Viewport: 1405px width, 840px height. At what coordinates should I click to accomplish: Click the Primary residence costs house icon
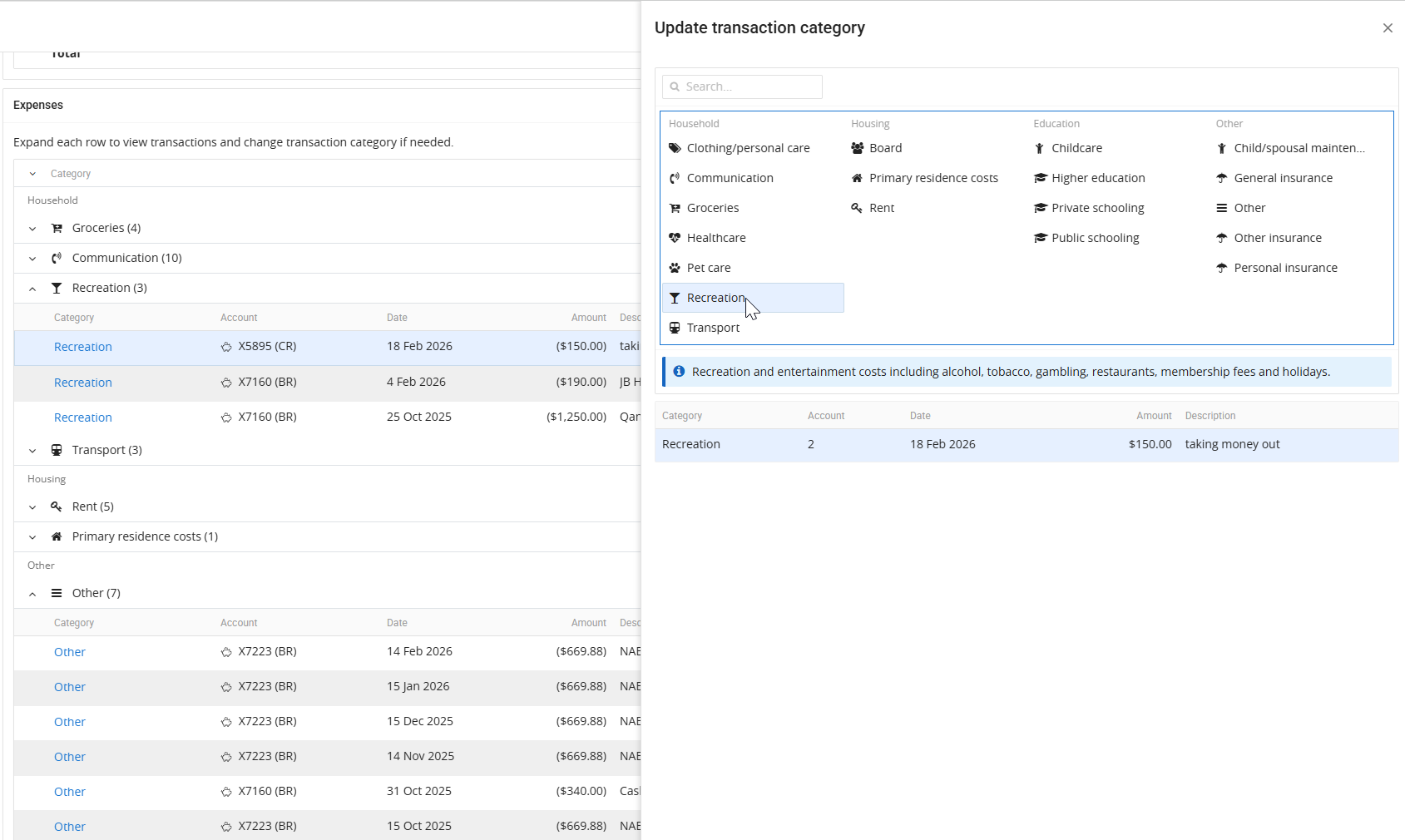pyautogui.click(x=857, y=178)
